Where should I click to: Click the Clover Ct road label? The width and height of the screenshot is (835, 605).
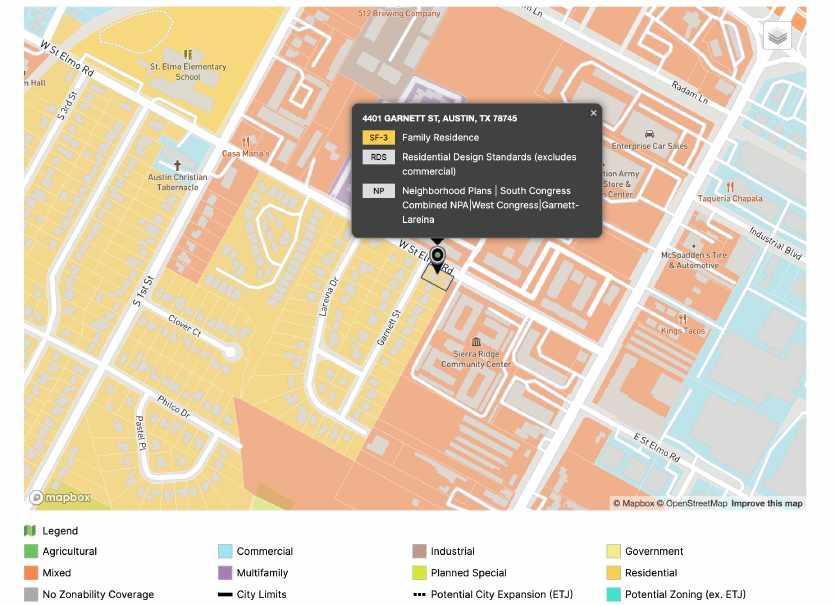coord(184,326)
